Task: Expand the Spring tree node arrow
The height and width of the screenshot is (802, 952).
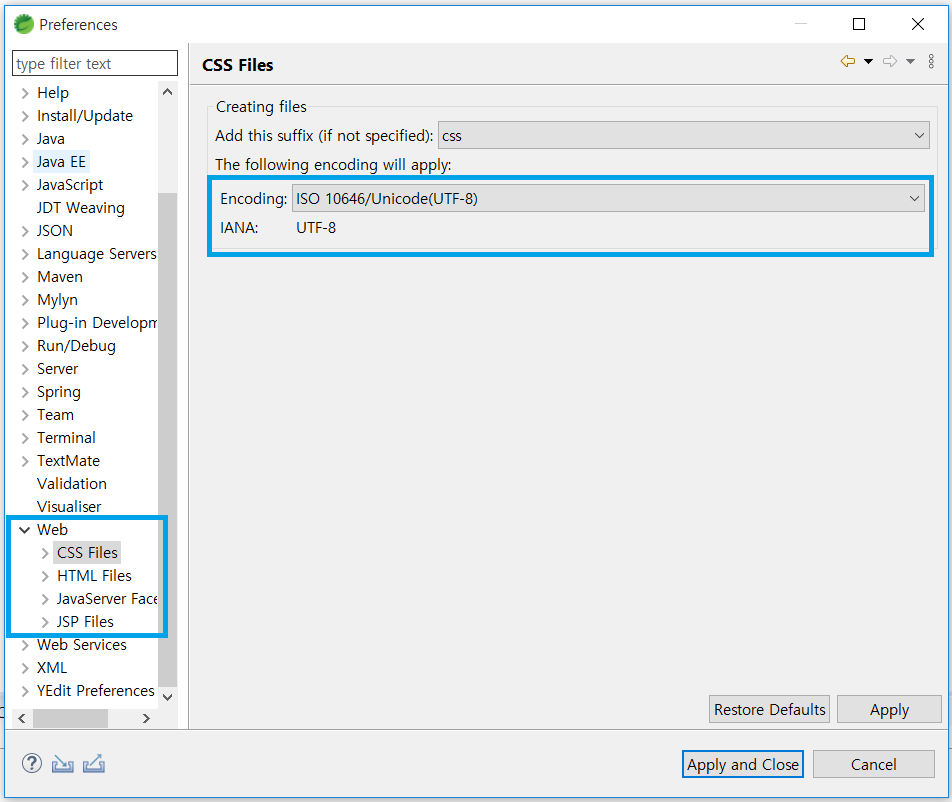Action: (25, 392)
